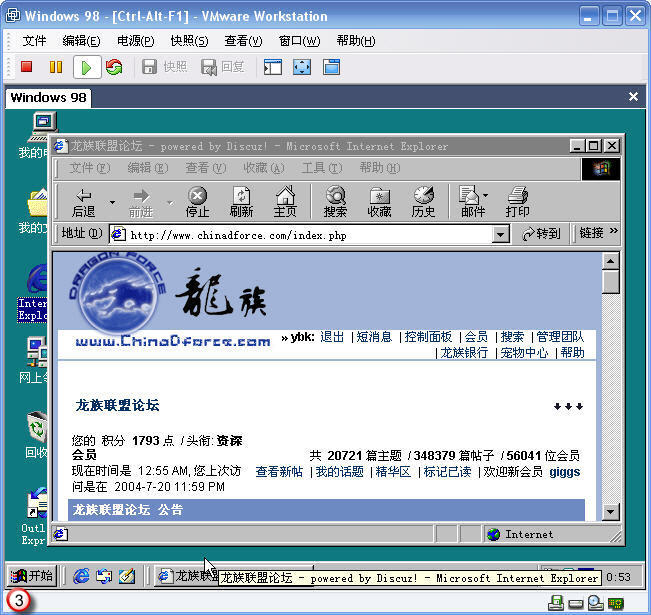Click the 转到 go button
The image size is (651, 615).
point(541,234)
